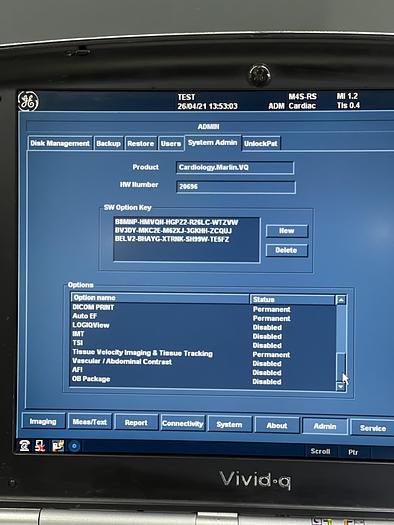Select Tissue Velocity Imaging & Tissue Tracking row

[203, 353]
